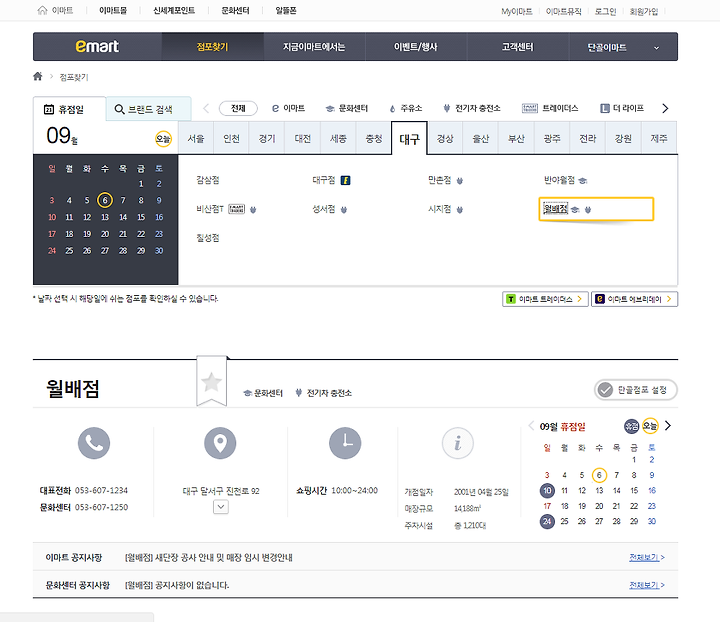Viewport: 720px width, 622px height.
Task: Open the 지금이마트에서는 menu
Action: pyautogui.click(x=314, y=47)
